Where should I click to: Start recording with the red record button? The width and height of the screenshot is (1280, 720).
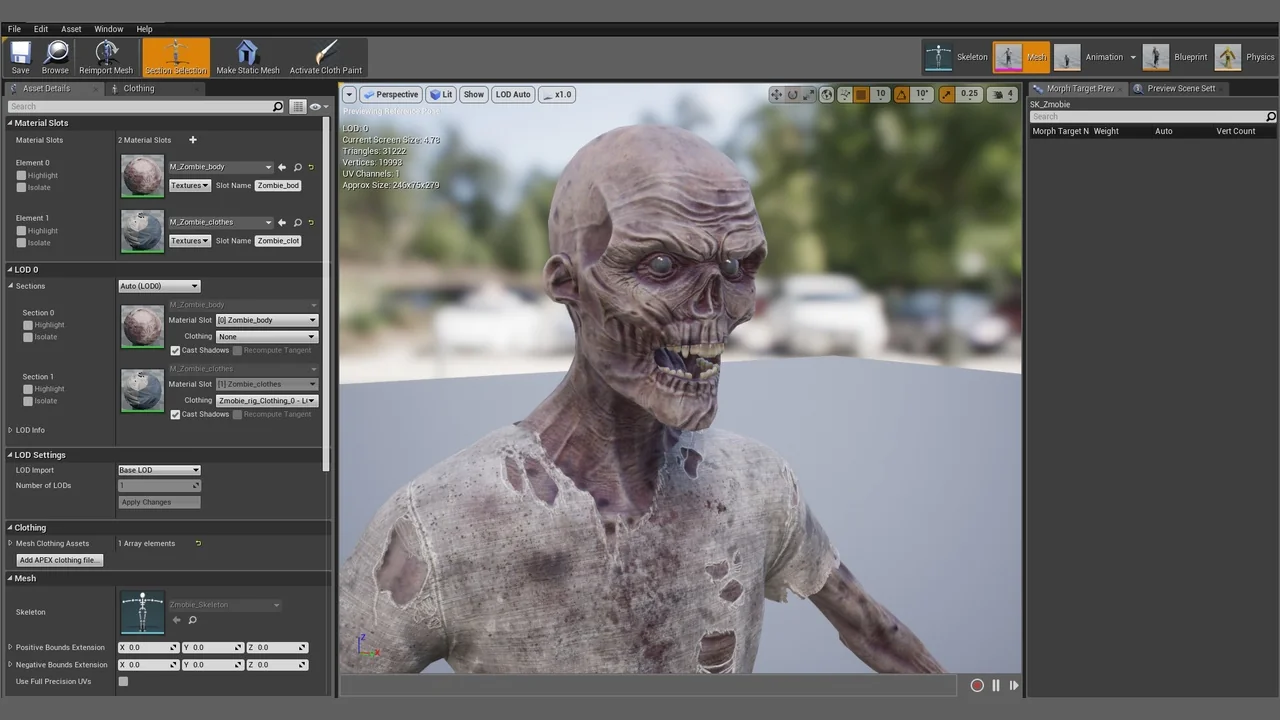point(977,685)
